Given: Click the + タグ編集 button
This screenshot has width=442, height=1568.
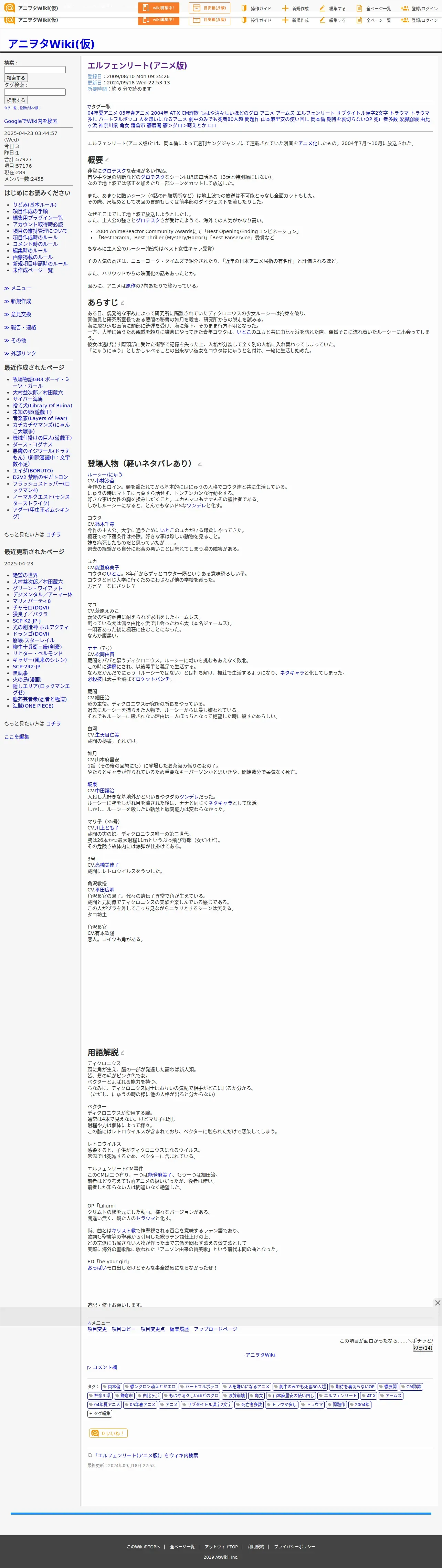Looking at the screenshot, I should 100,1413.
